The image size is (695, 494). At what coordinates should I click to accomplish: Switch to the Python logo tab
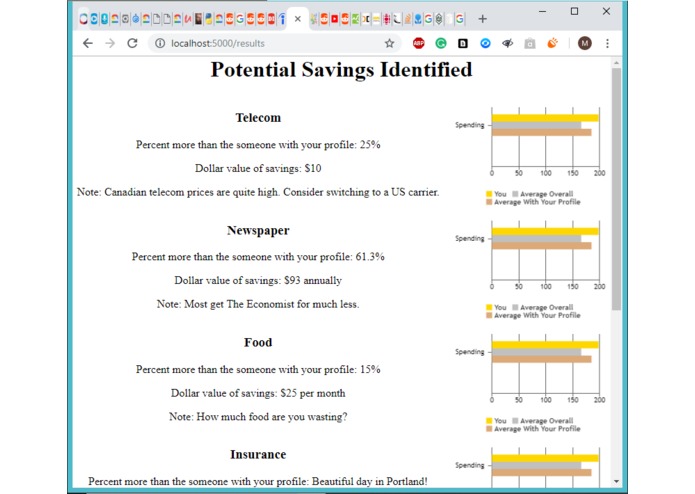208,19
